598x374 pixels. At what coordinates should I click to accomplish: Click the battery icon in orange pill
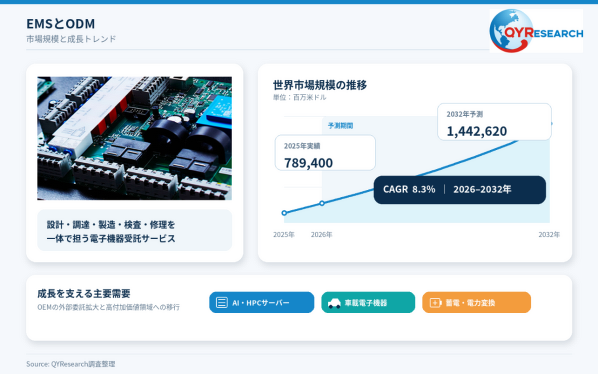[436, 303]
